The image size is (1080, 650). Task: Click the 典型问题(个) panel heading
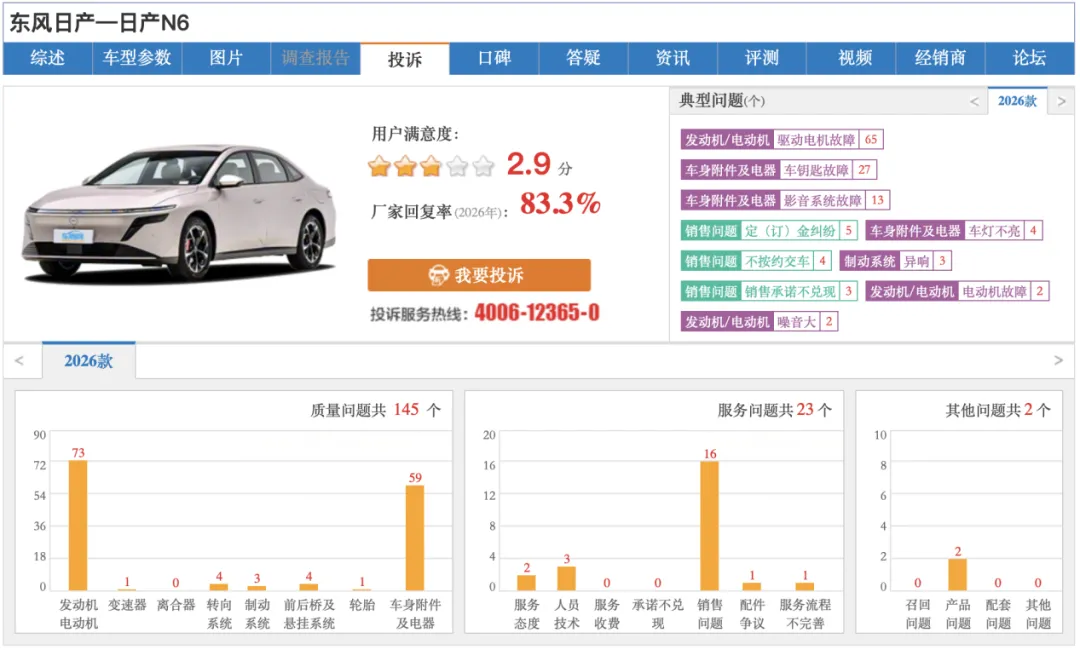(x=722, y=101)
